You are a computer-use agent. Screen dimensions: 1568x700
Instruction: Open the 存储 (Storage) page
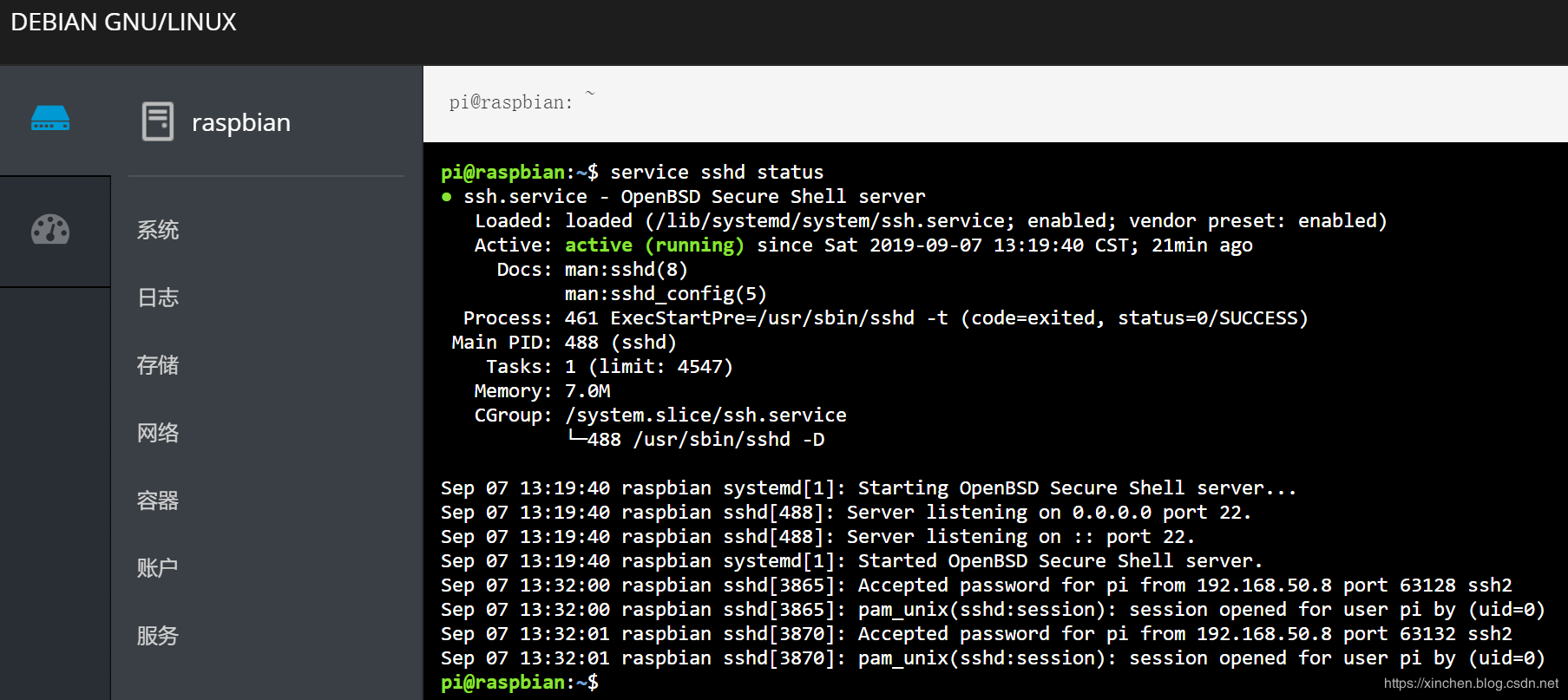click(x=158, y=365)
